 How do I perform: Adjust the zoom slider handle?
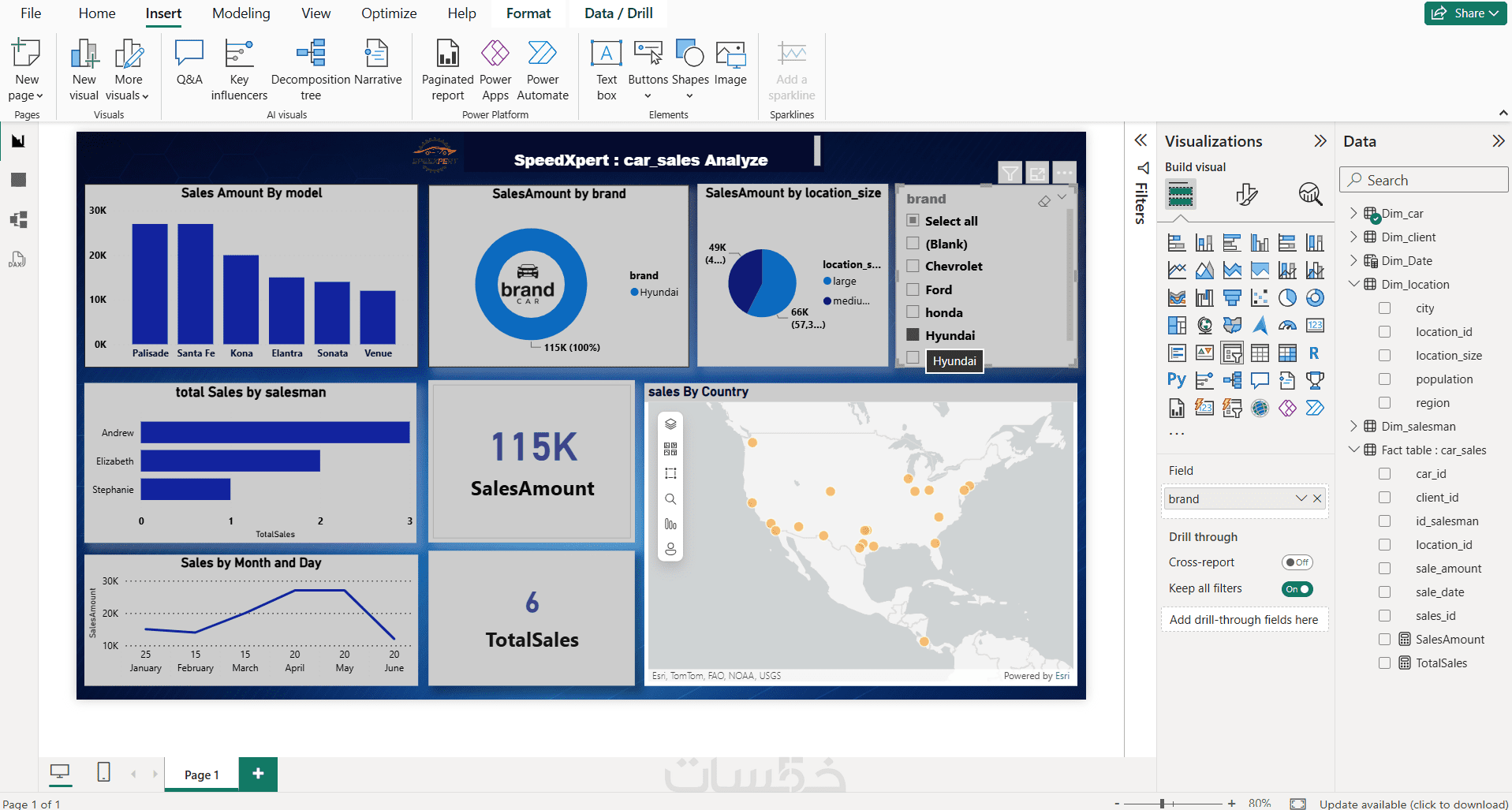tap(1162, 804)
